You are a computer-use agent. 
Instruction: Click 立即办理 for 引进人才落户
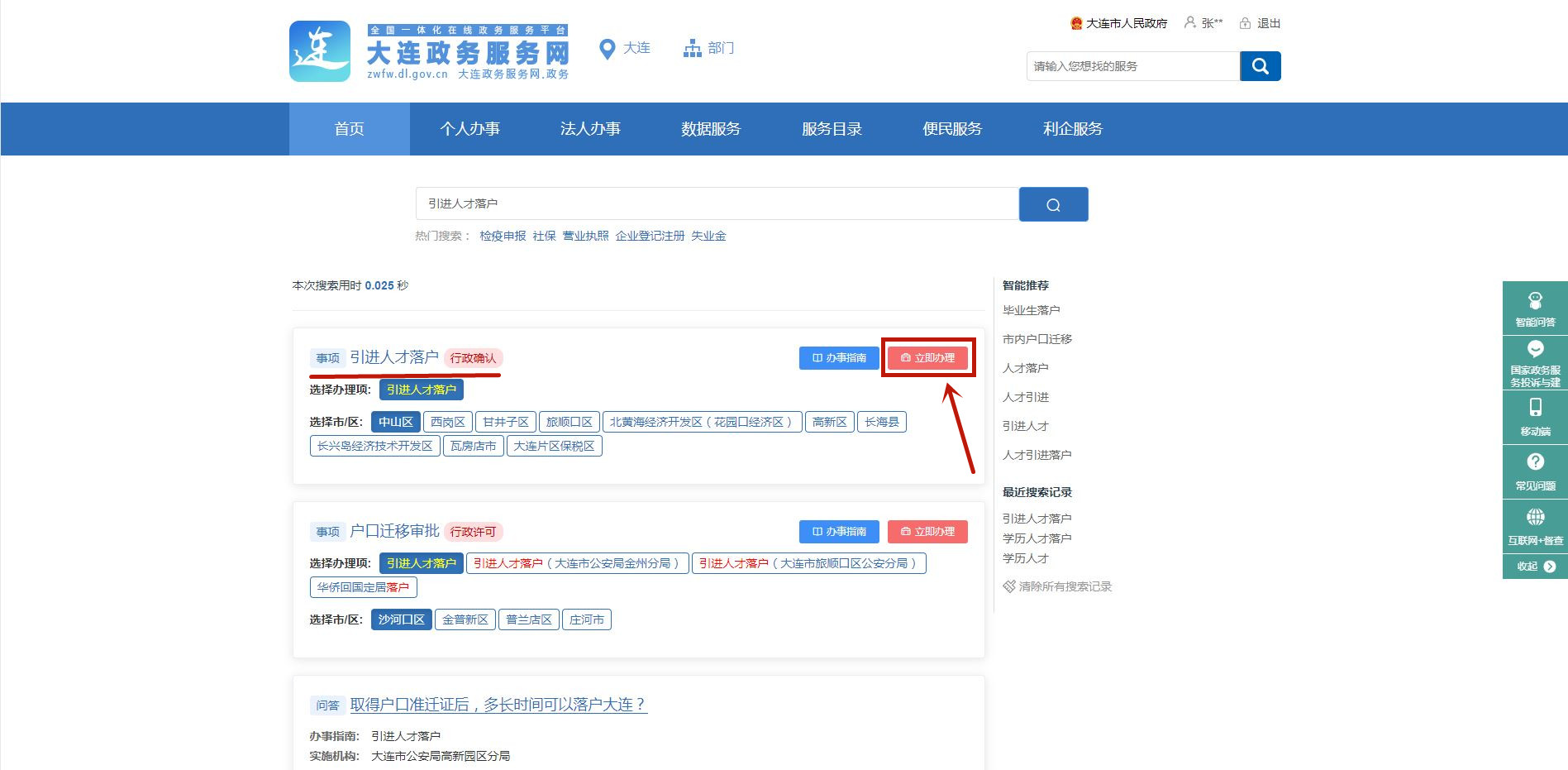[927, 358]
